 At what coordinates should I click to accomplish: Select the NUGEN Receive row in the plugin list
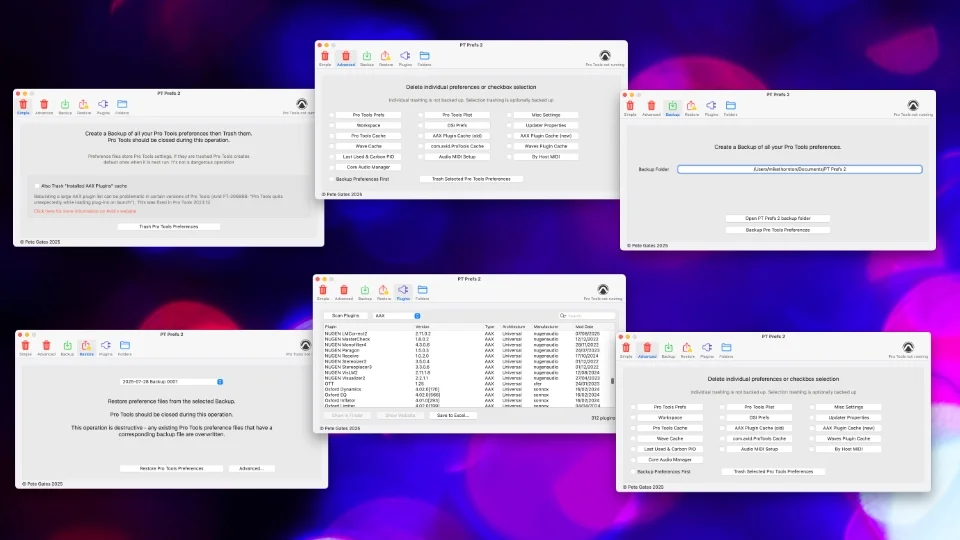[468, 356]
